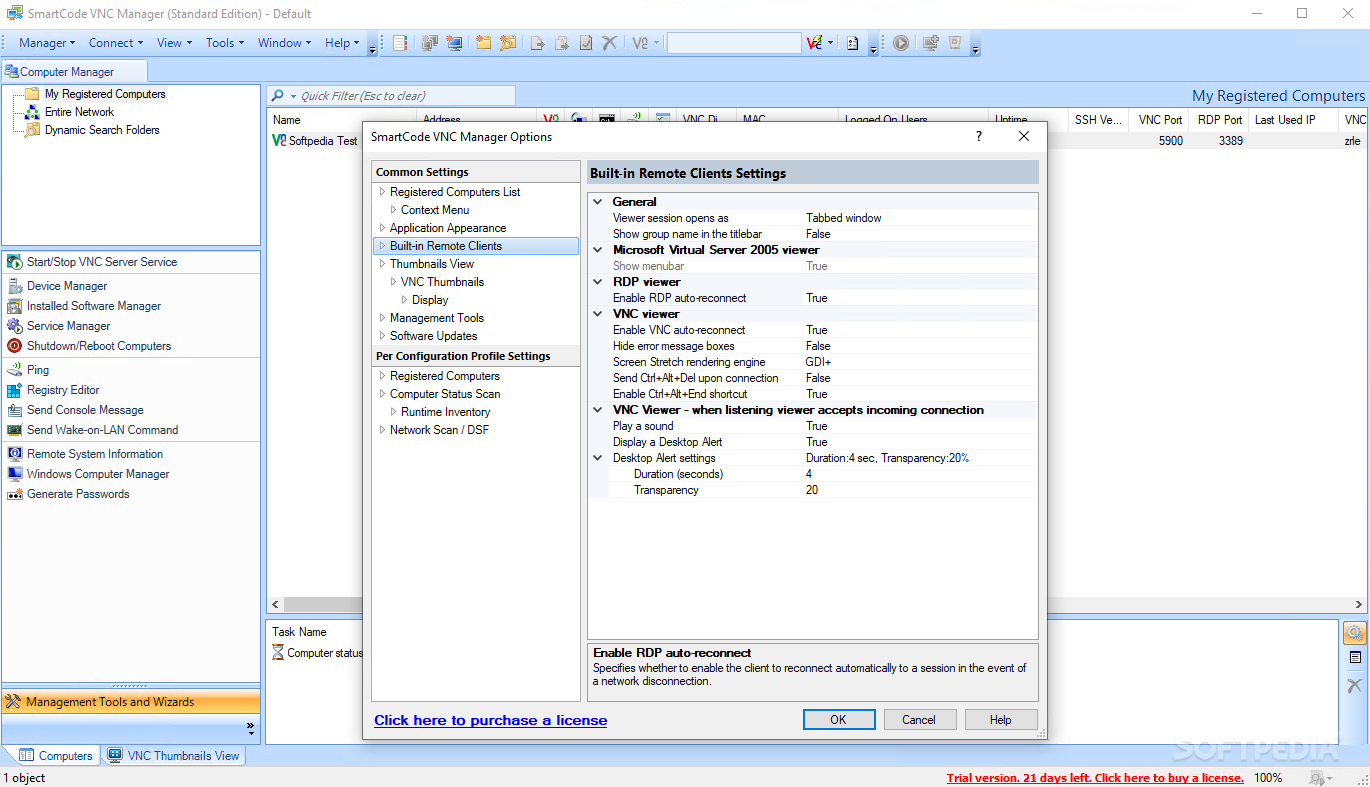Click the options checklist toolbar icon
Screen dimensions: 1370x787
pos(853,43)
